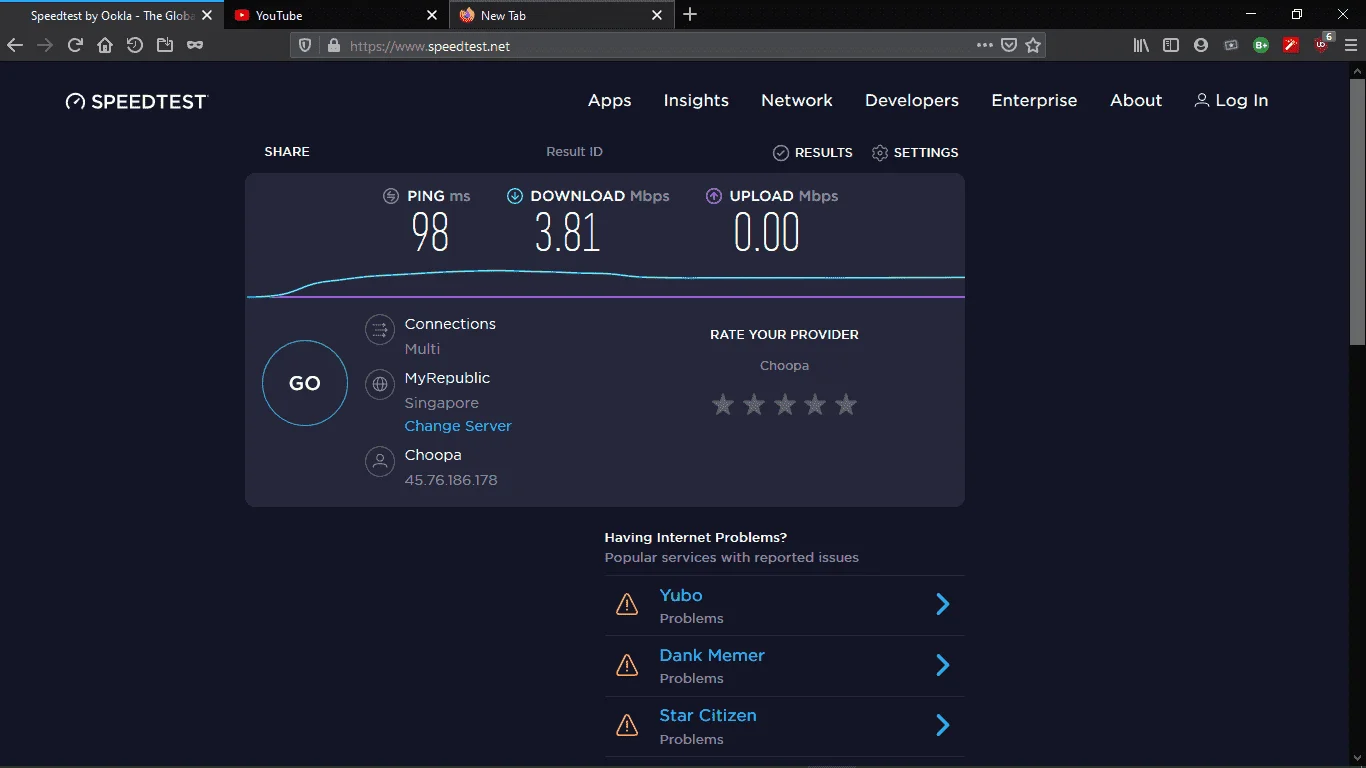Open the Yubo problems link
The height and width of the screenshot is (768, 1366).
coord(681,595)
